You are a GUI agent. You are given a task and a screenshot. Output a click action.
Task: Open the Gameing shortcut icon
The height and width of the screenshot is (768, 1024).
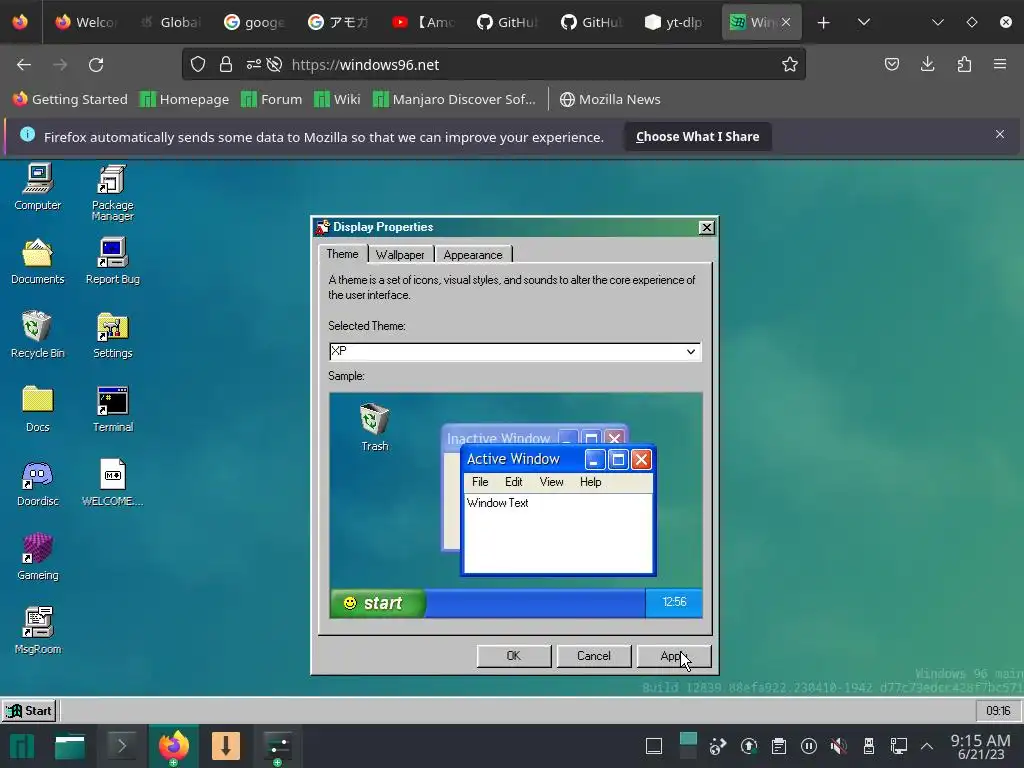pos(38,557)
